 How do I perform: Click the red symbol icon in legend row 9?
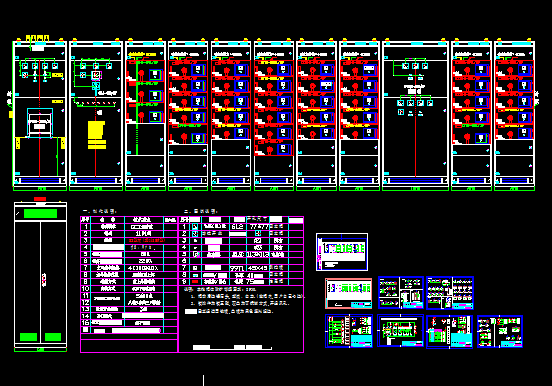[x=195, y=282]
